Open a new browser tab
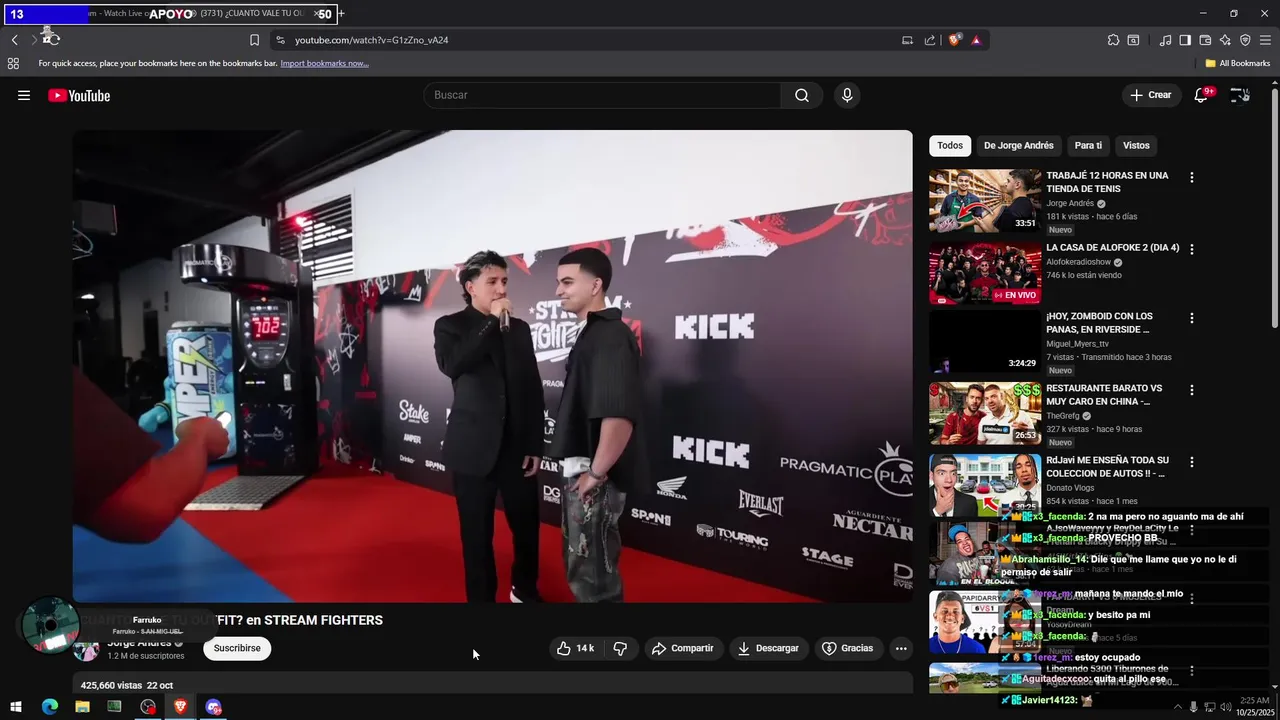Screen dimensions: 1280x720 341,14
